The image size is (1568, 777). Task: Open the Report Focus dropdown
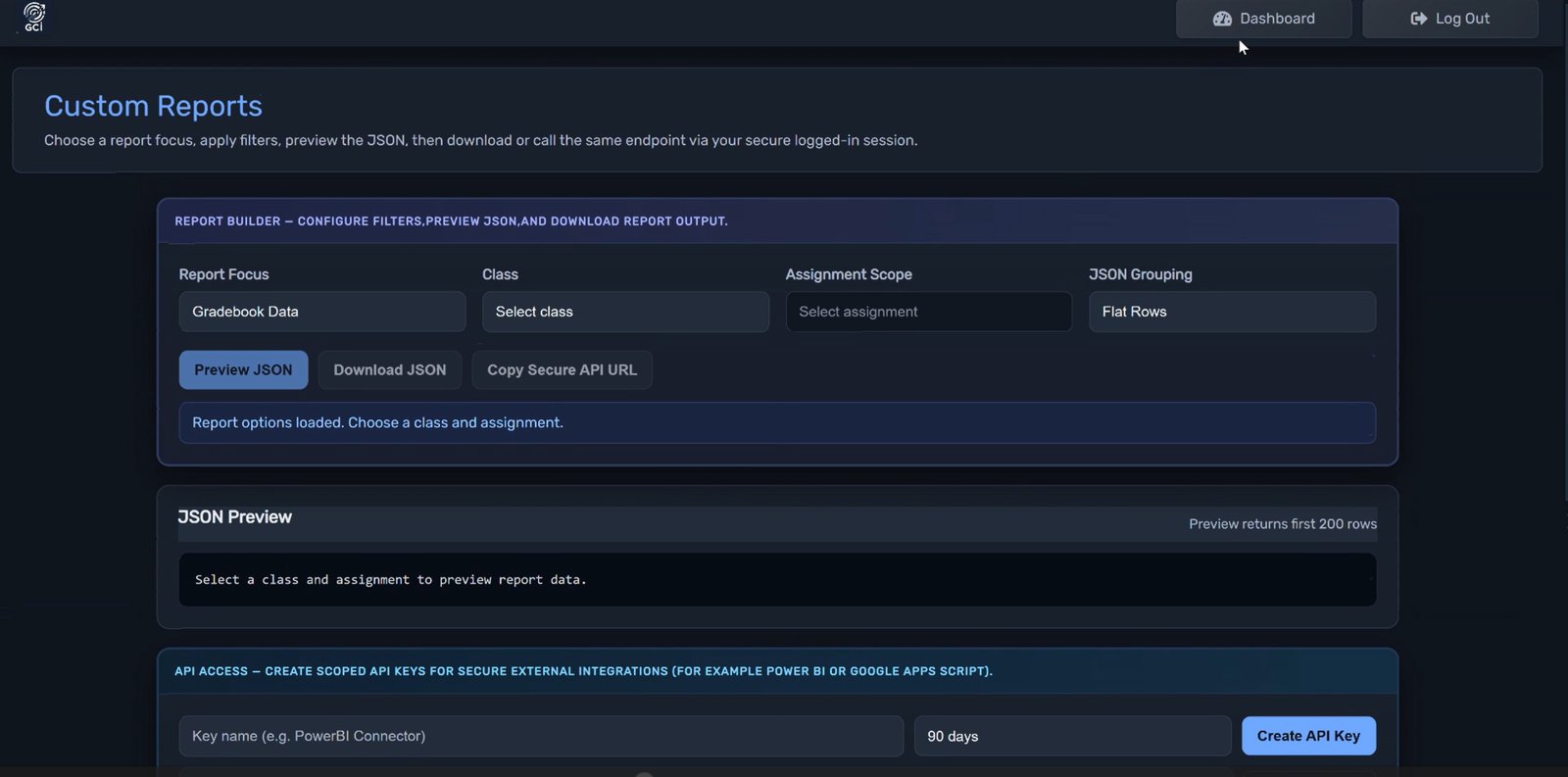coord(321,312)
